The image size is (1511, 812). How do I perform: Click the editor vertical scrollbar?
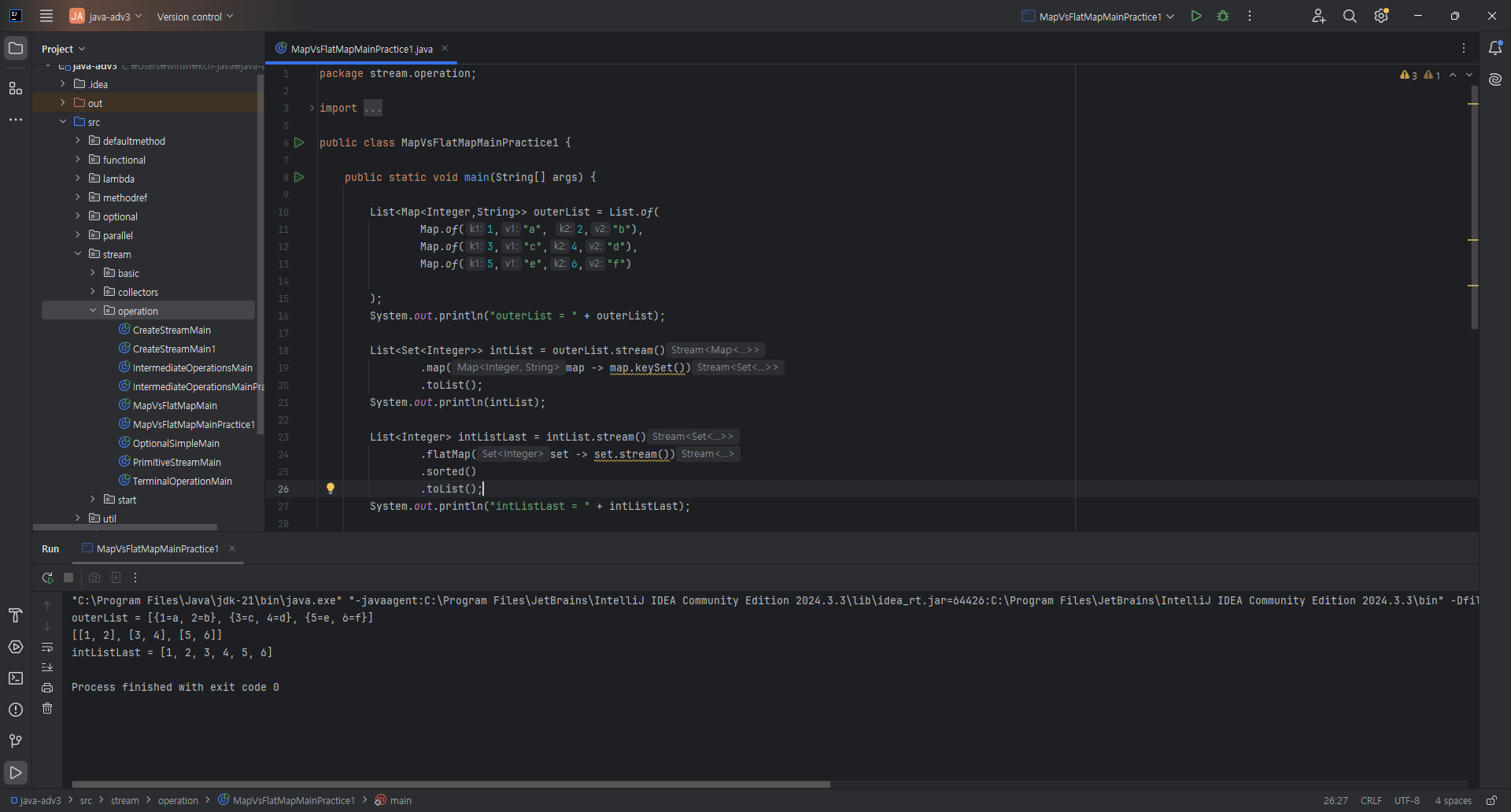tap(1474, 209)
